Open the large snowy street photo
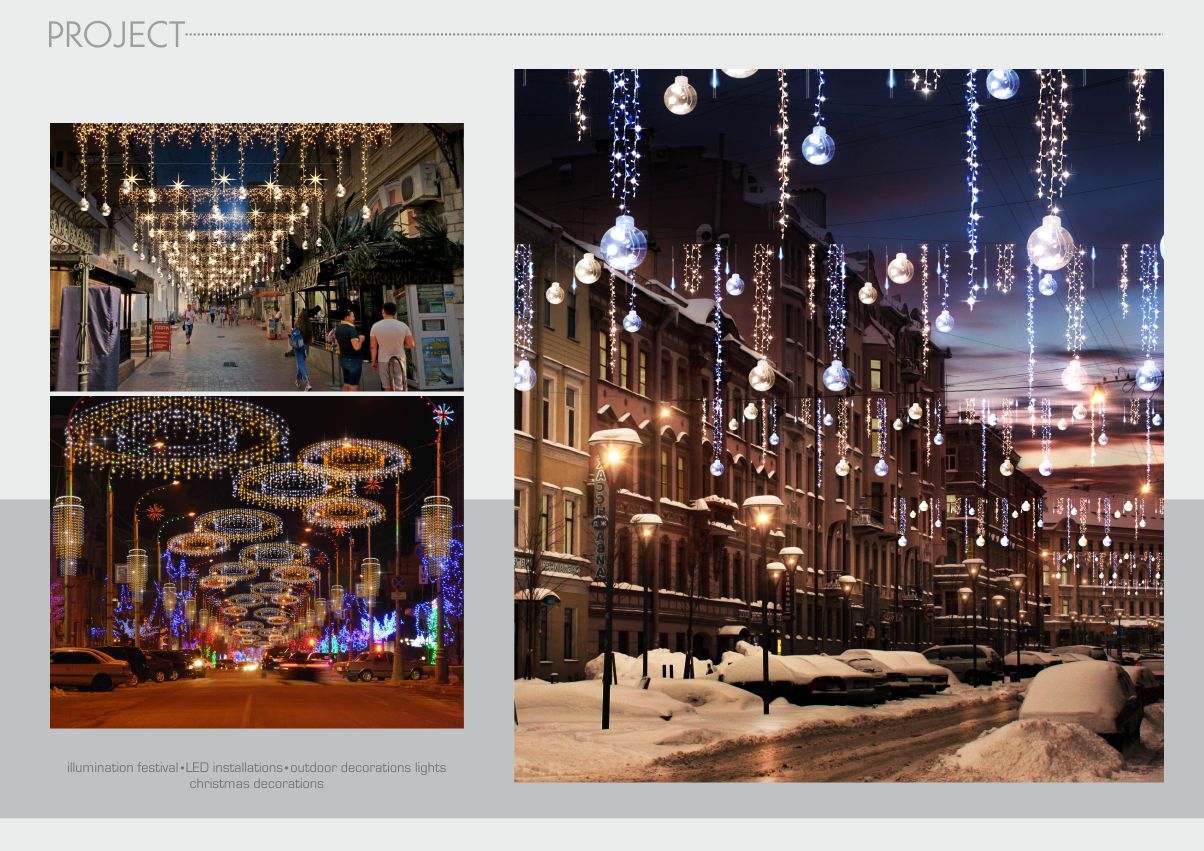The image size is (1204, 851). (x=838, y=425)
